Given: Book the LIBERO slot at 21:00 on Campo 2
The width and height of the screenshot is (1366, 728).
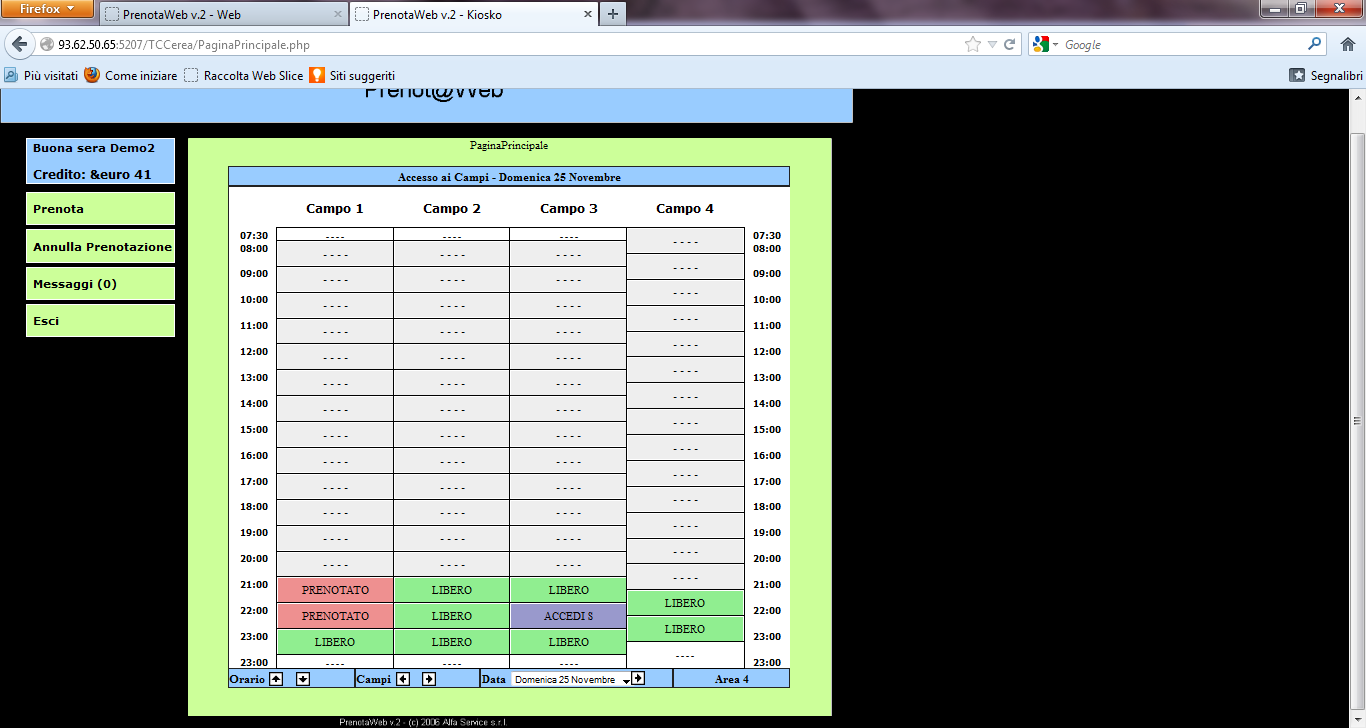Looking at the screenshot, I should 452,590.
